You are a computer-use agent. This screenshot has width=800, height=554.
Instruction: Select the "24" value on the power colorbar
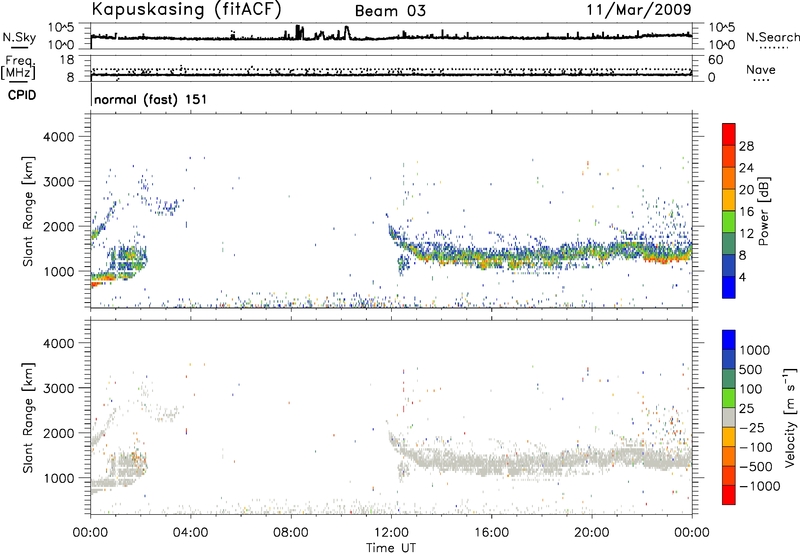(746, 168)
